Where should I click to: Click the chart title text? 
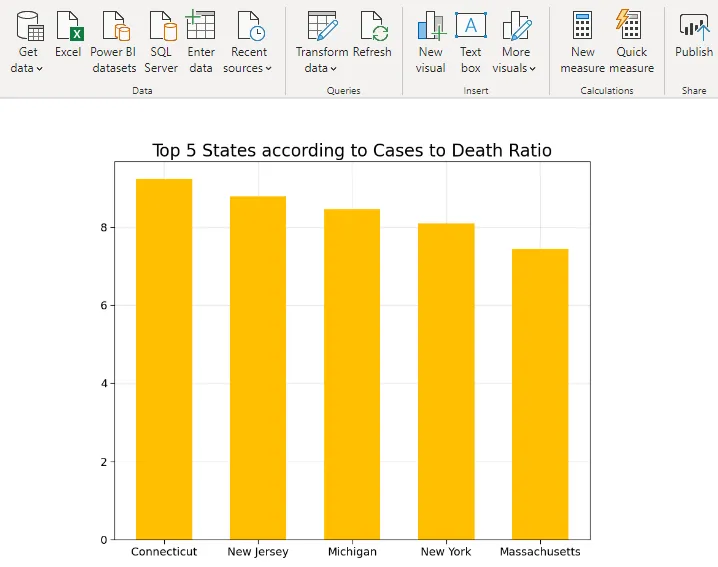pos(352,150)
